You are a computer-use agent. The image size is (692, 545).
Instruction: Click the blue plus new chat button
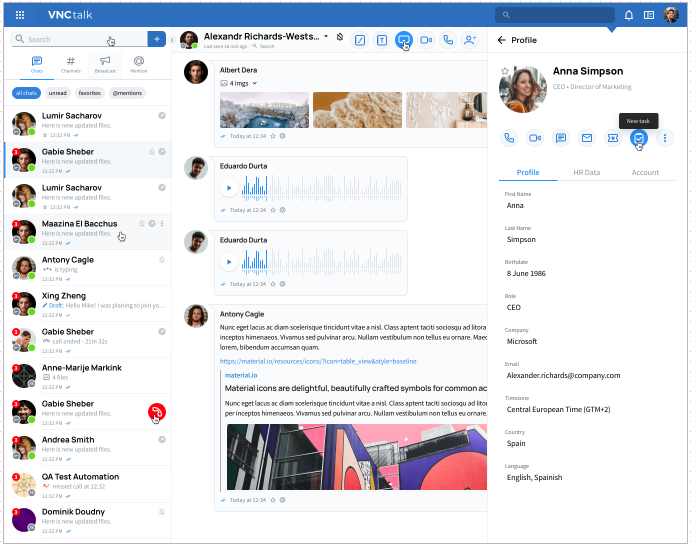point(157,39)
